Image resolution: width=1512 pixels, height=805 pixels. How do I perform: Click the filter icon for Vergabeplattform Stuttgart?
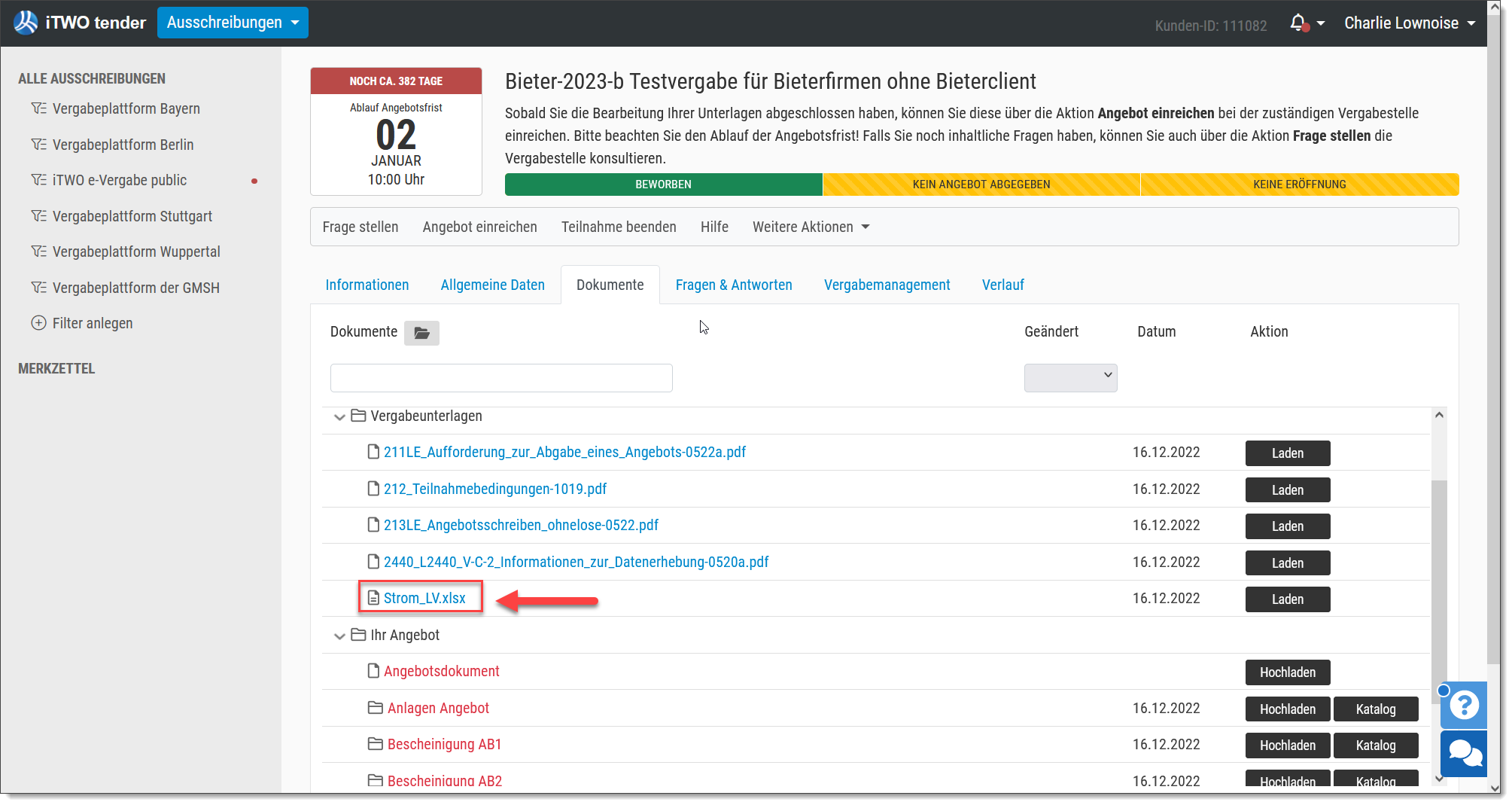click(38, 216)
